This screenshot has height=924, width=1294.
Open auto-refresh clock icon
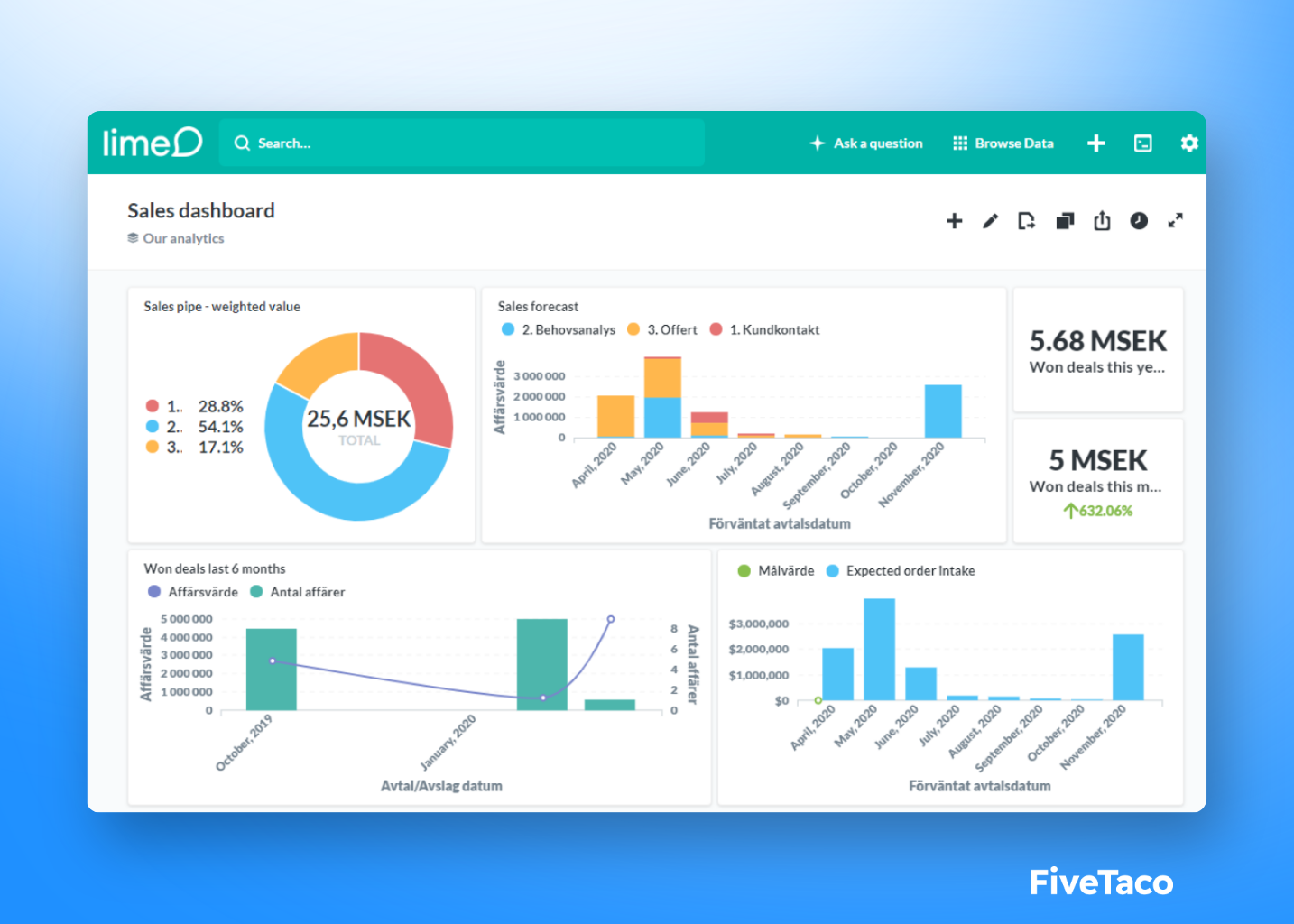1139,221
